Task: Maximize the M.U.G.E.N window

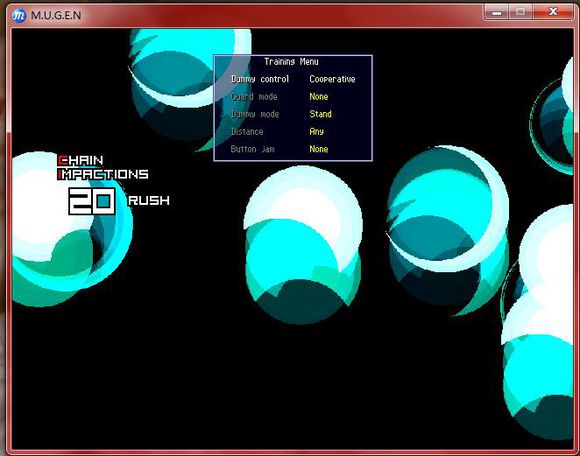Action: (520, 12)
